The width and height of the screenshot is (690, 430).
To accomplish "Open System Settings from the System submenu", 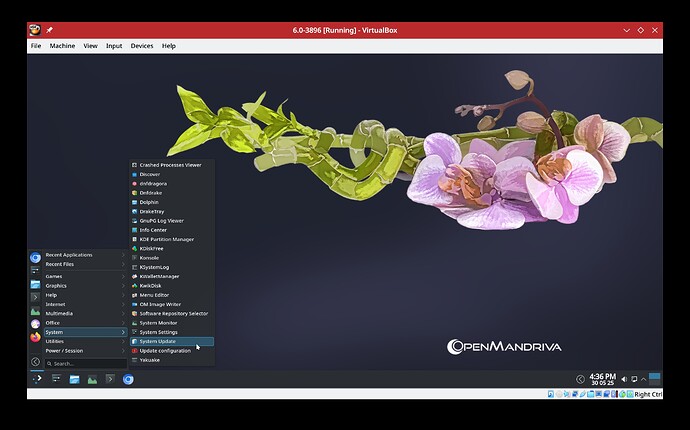I will coord(172,332).
